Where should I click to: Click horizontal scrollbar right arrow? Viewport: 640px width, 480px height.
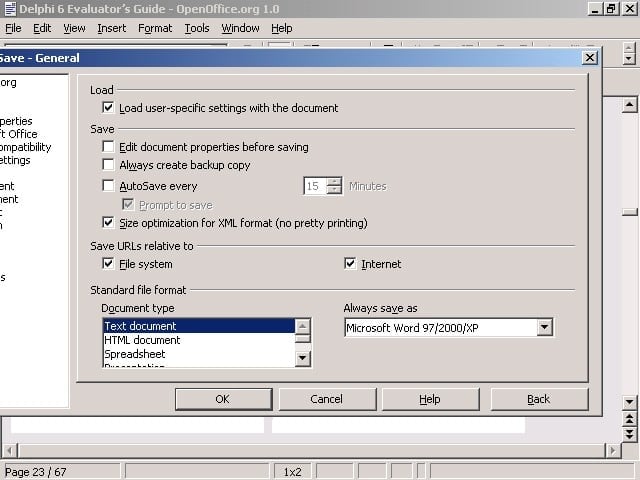click(x=612, y=451)
